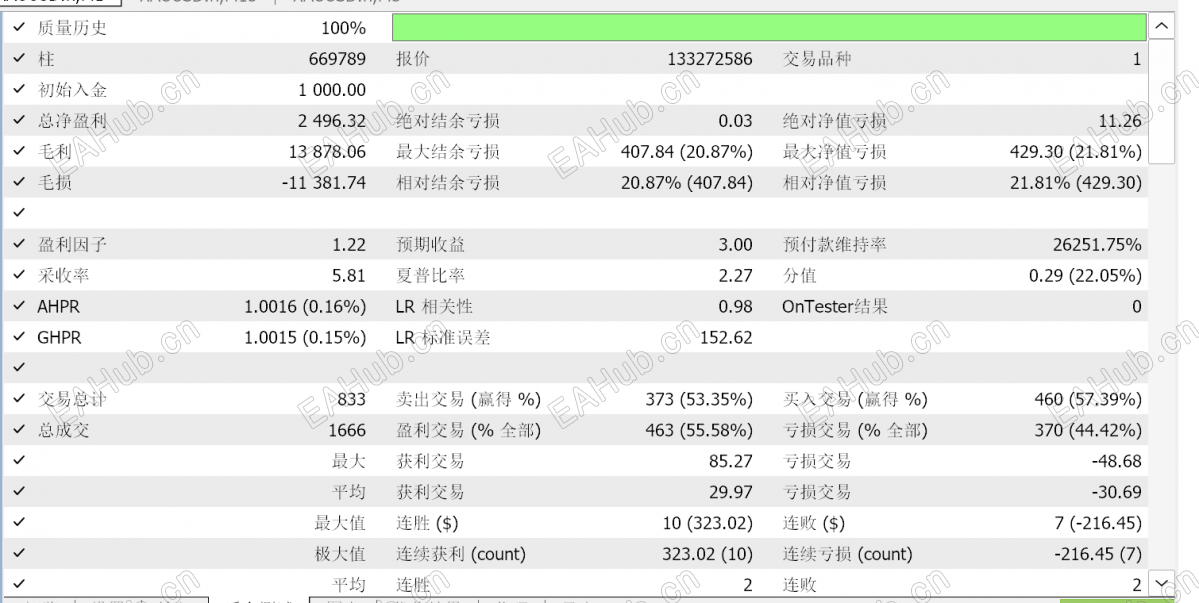Toggle the check mark for 总成交 row
Screen dimensions: 1199x603
coord(19,430)
